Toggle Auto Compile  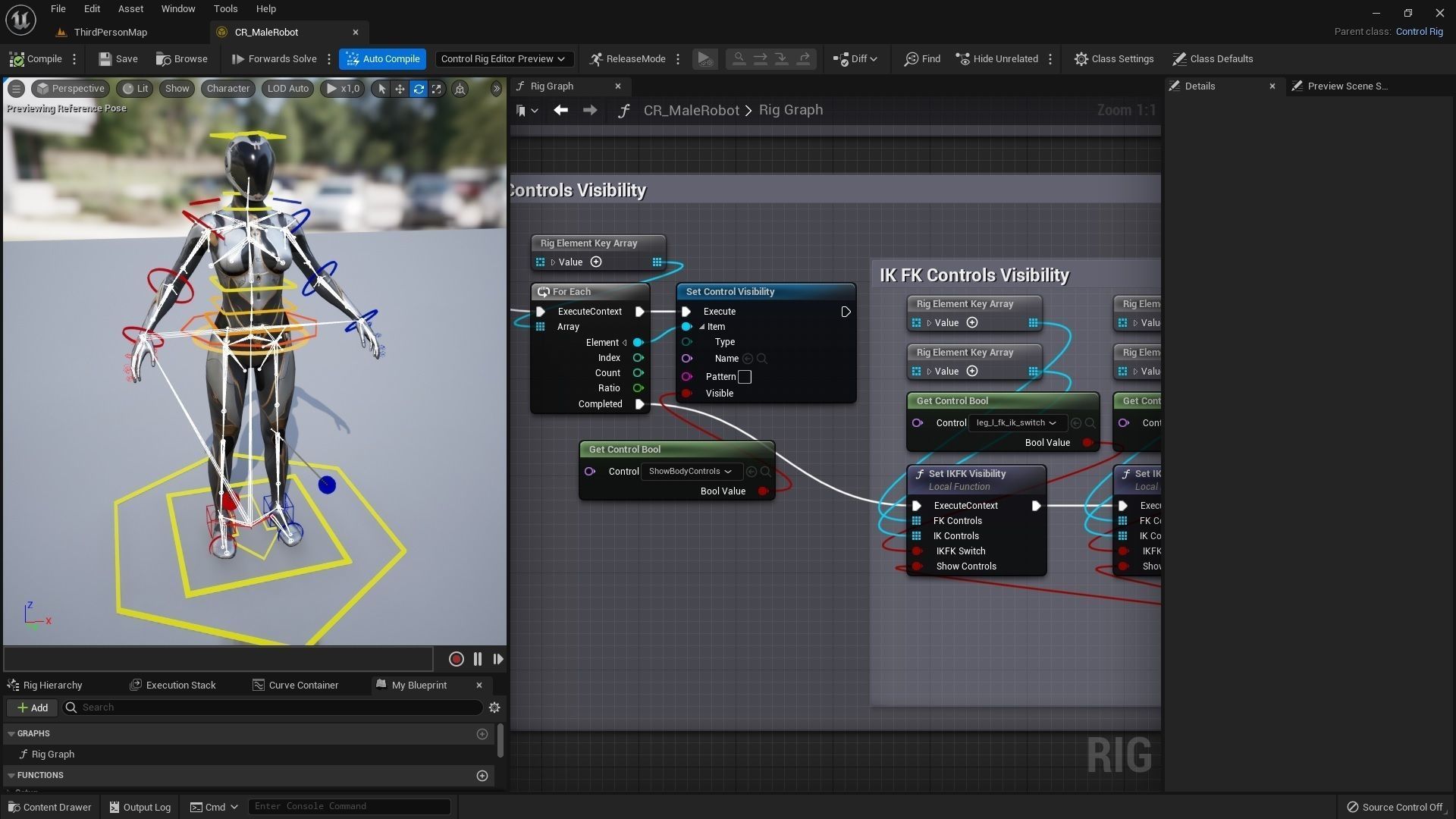pyautogui.click(x=382, y=59)
